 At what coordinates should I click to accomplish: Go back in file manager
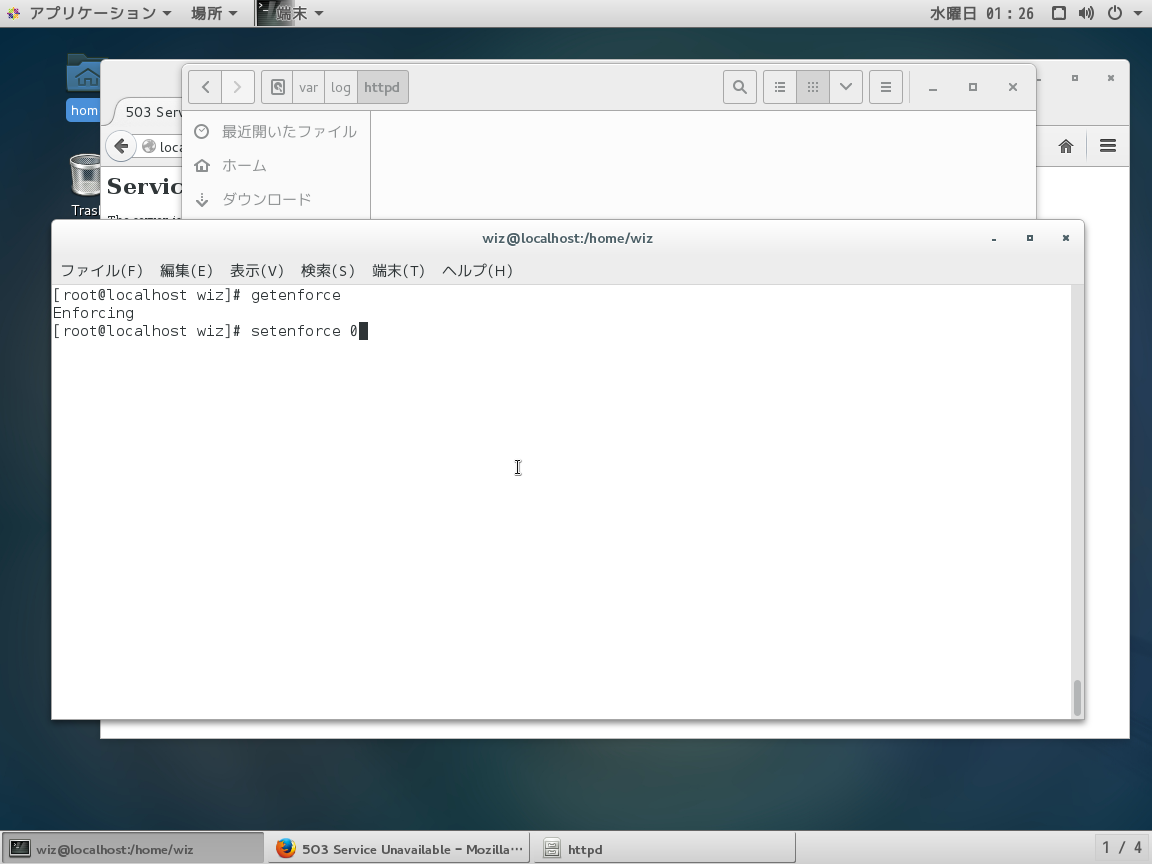click(206, 87)
